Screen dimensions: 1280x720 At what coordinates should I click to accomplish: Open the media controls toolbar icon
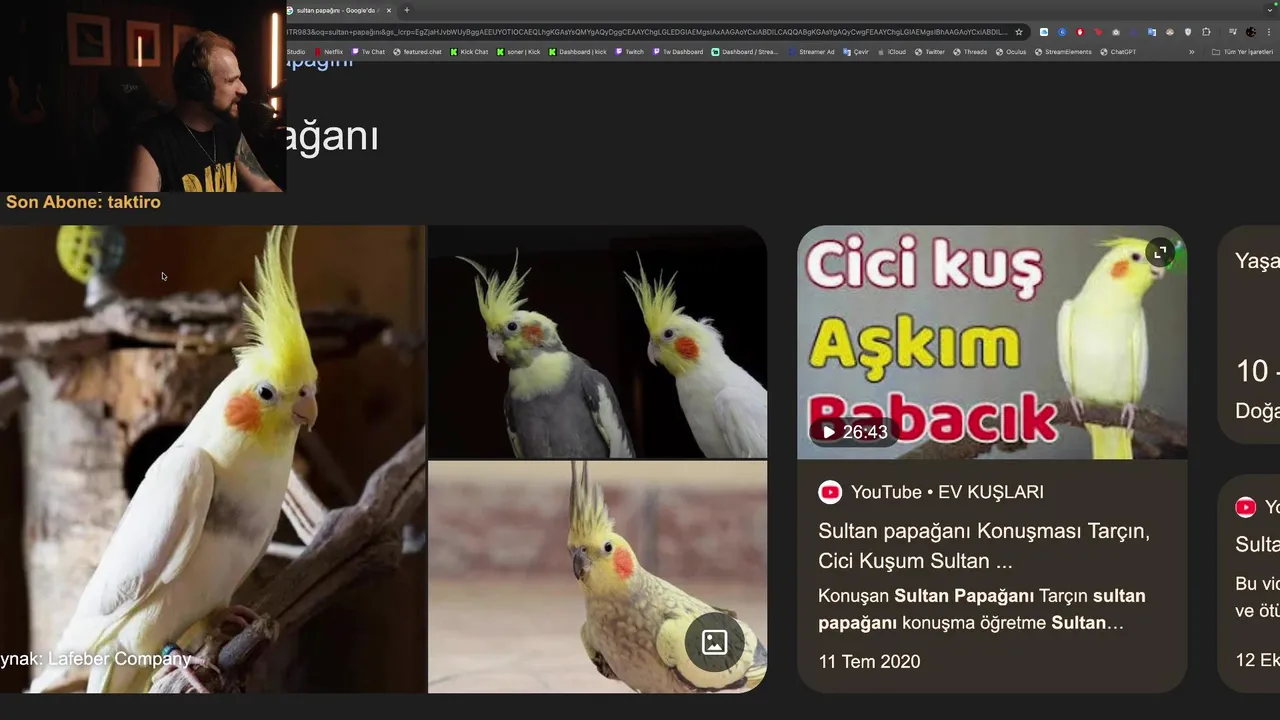click(1233, 32)
